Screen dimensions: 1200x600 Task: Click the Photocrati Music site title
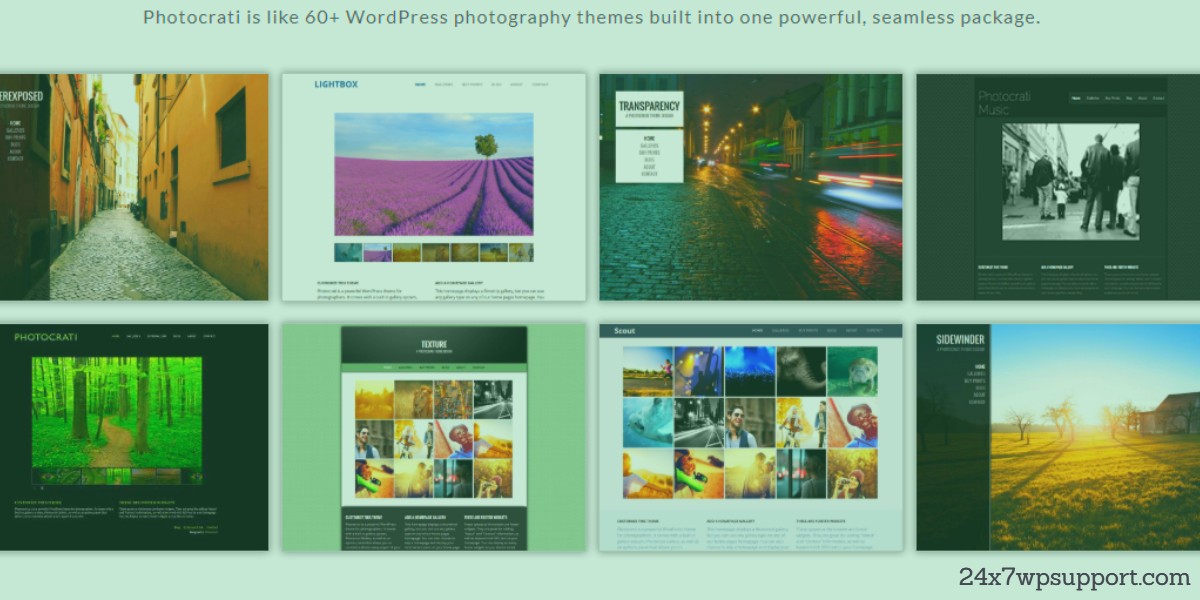(x=1004, y=102)
